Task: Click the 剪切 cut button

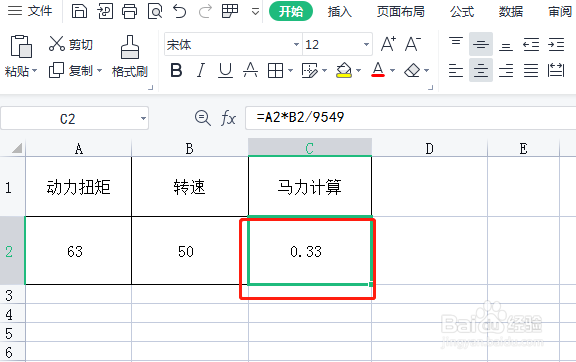Action: pyautogui.click(x=71, y=44)
